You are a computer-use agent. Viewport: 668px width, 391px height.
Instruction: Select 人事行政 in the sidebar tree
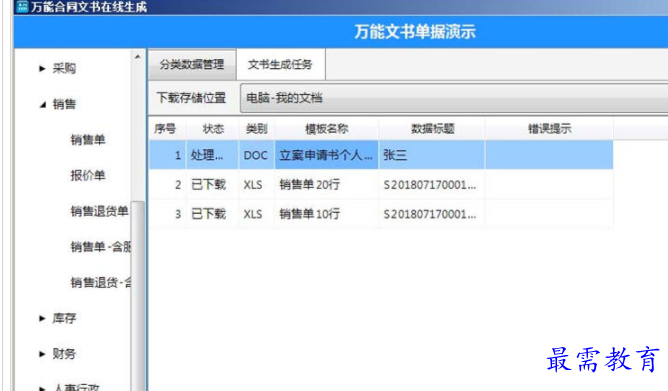[76, 387]
